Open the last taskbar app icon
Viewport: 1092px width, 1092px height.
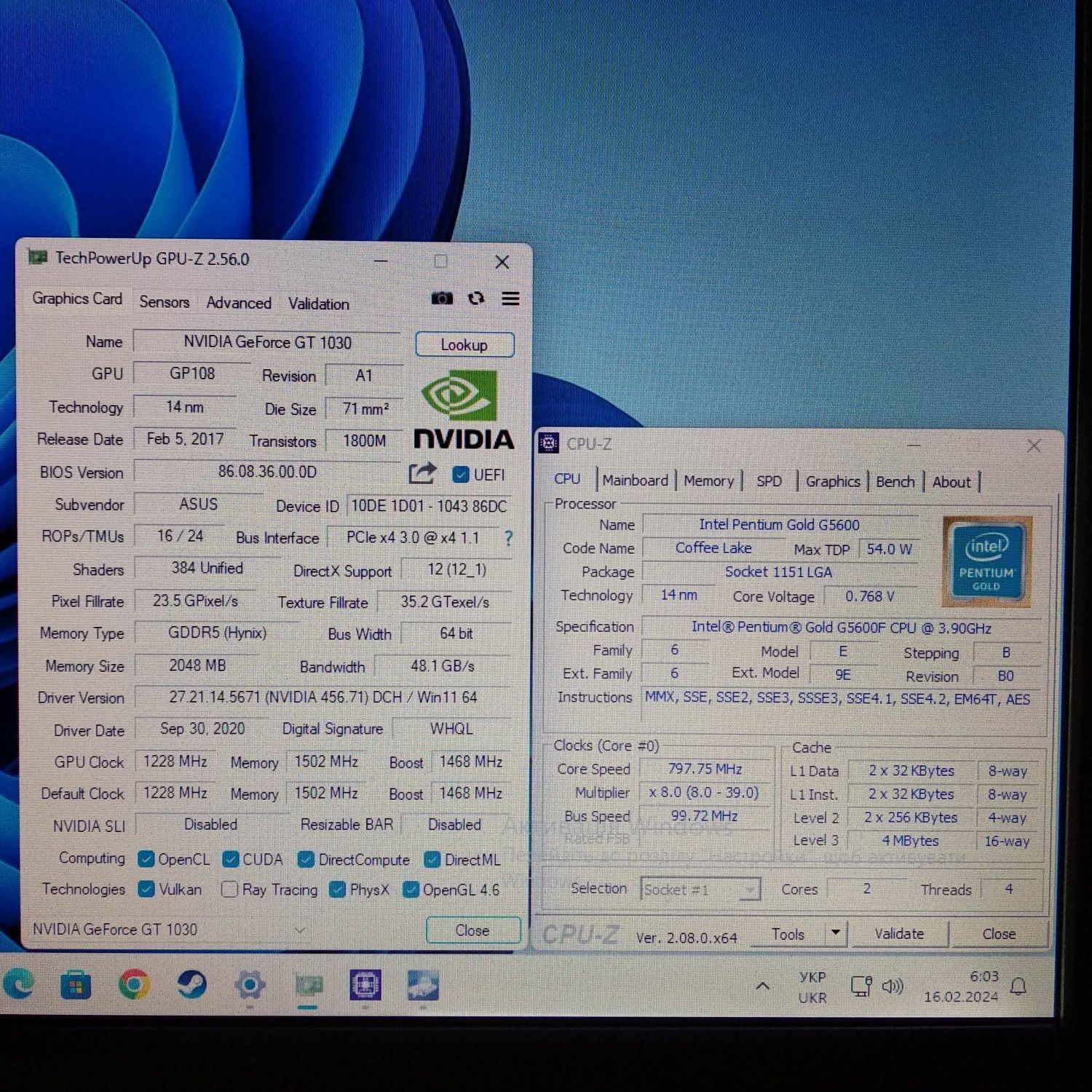coord(423,986)
